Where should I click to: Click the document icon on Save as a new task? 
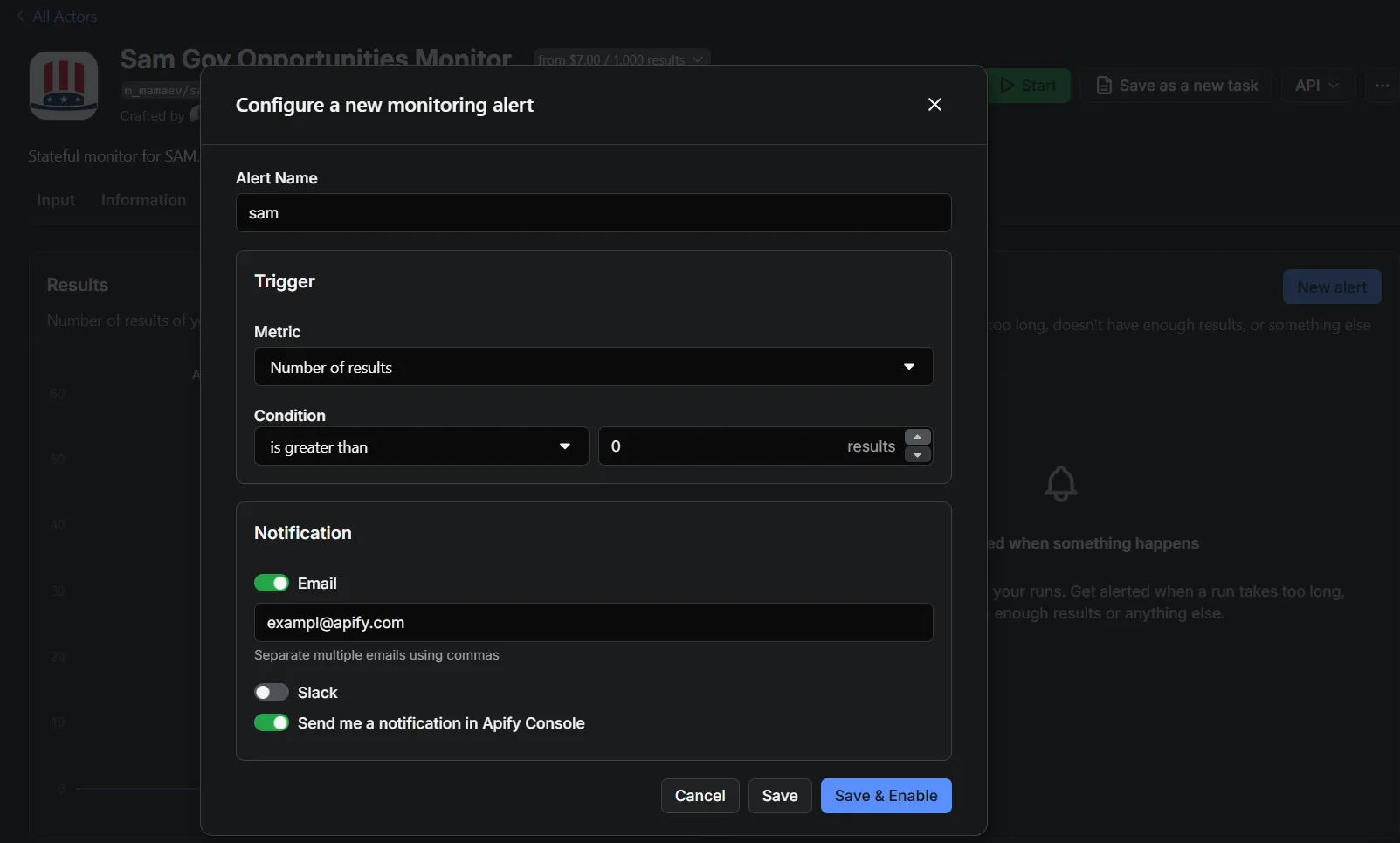1106,85
